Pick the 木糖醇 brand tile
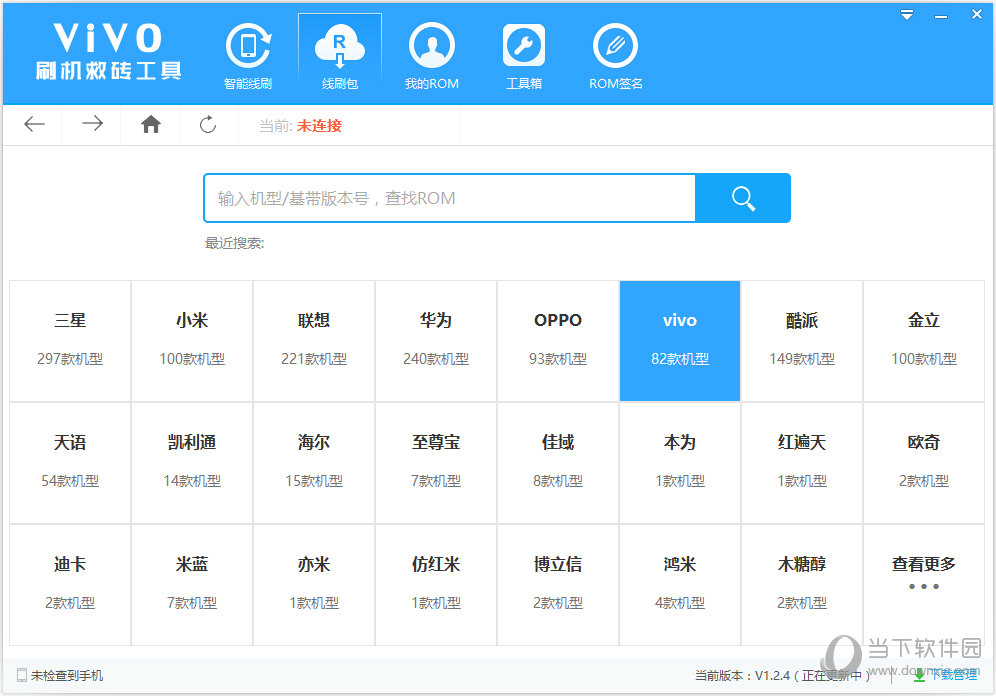Image resolution: width=996 pixels, height=696 pixels. [x=802, y=585]
